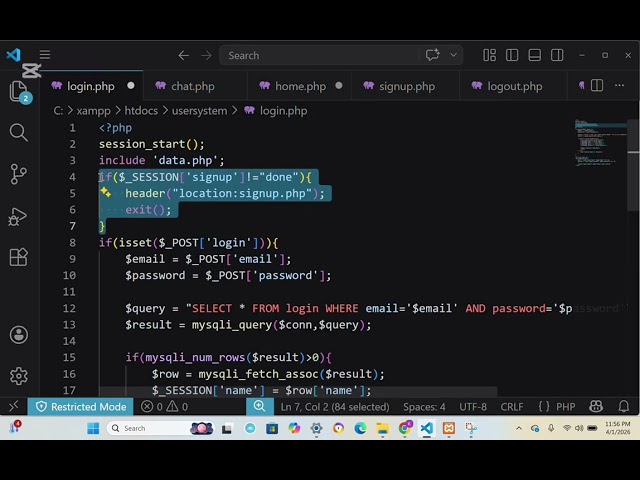Click the code minimap

tap(600, 142)
